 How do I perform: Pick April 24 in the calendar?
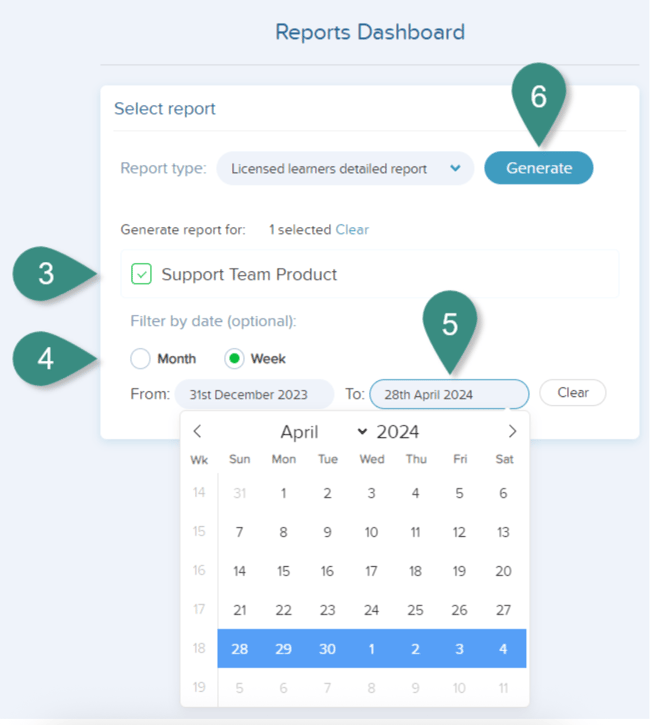371,610
